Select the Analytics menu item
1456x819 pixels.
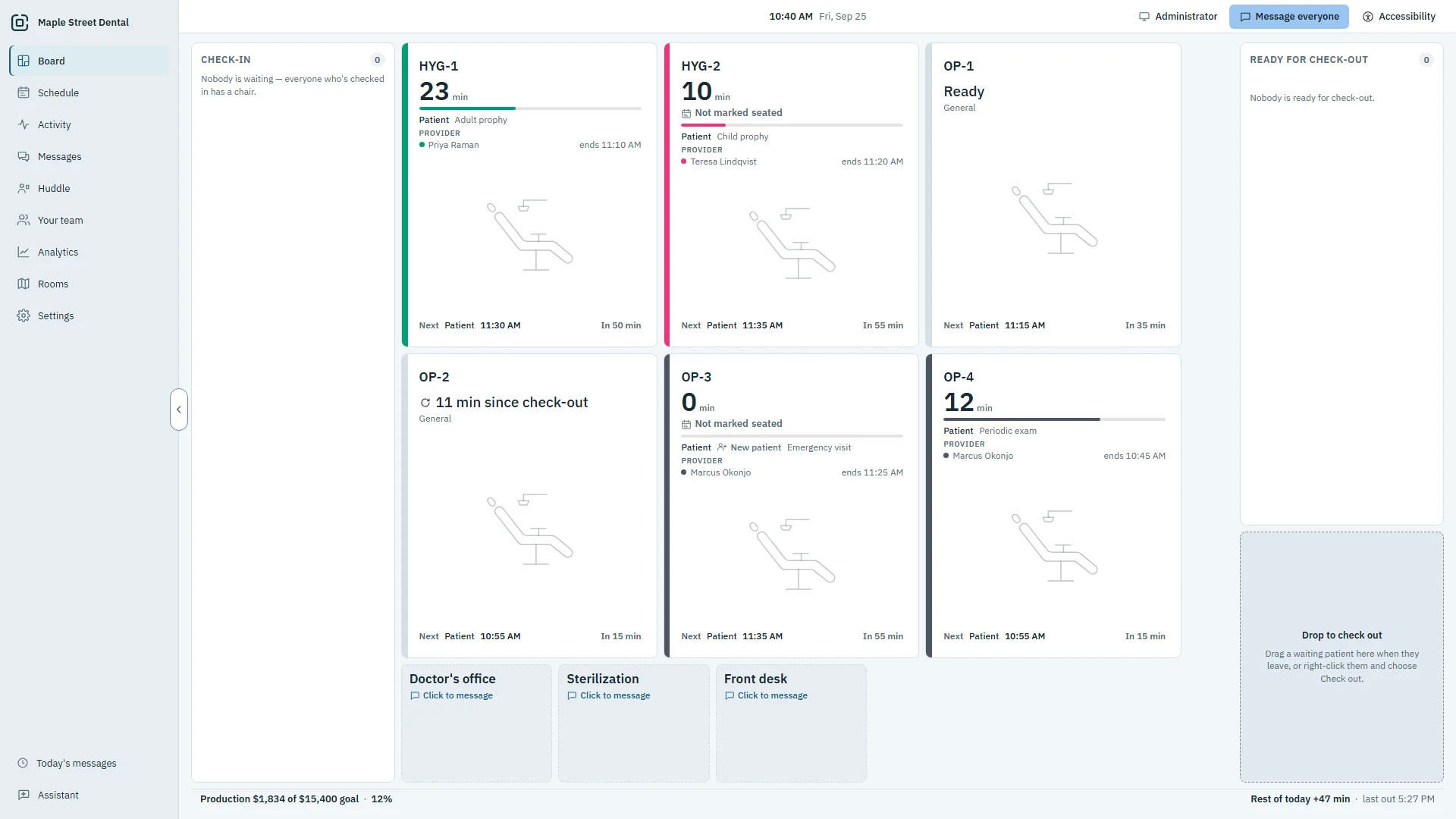coord(89,252)
